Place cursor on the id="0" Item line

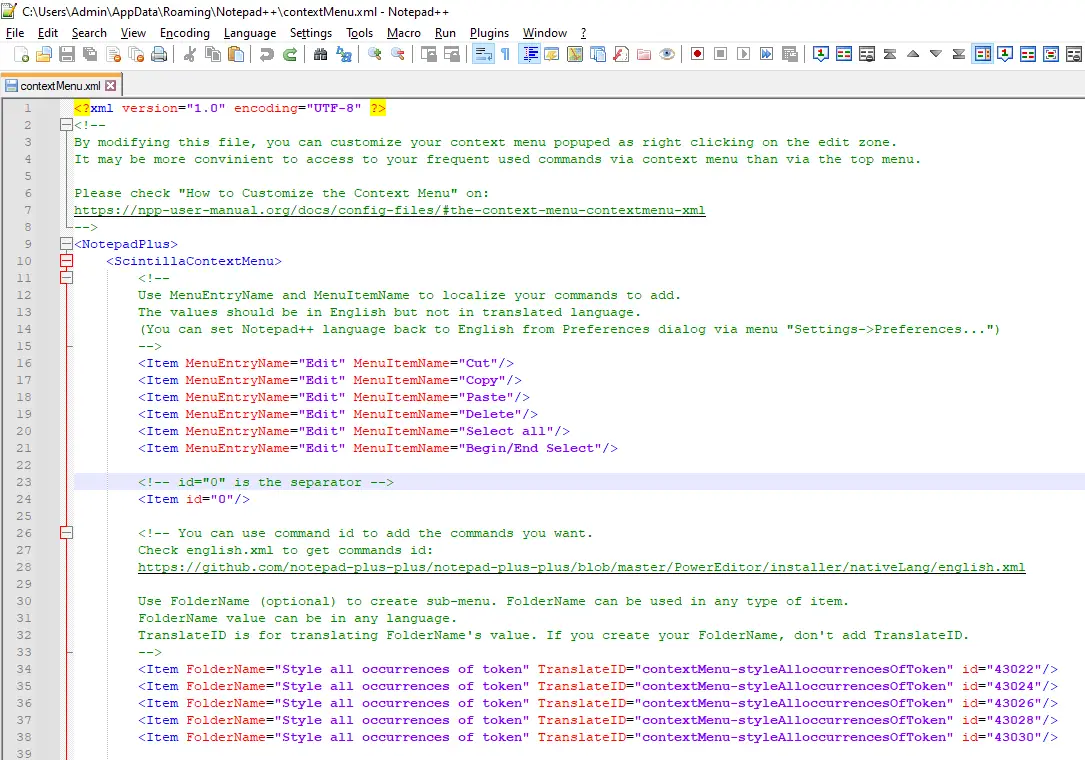[194, 499]
